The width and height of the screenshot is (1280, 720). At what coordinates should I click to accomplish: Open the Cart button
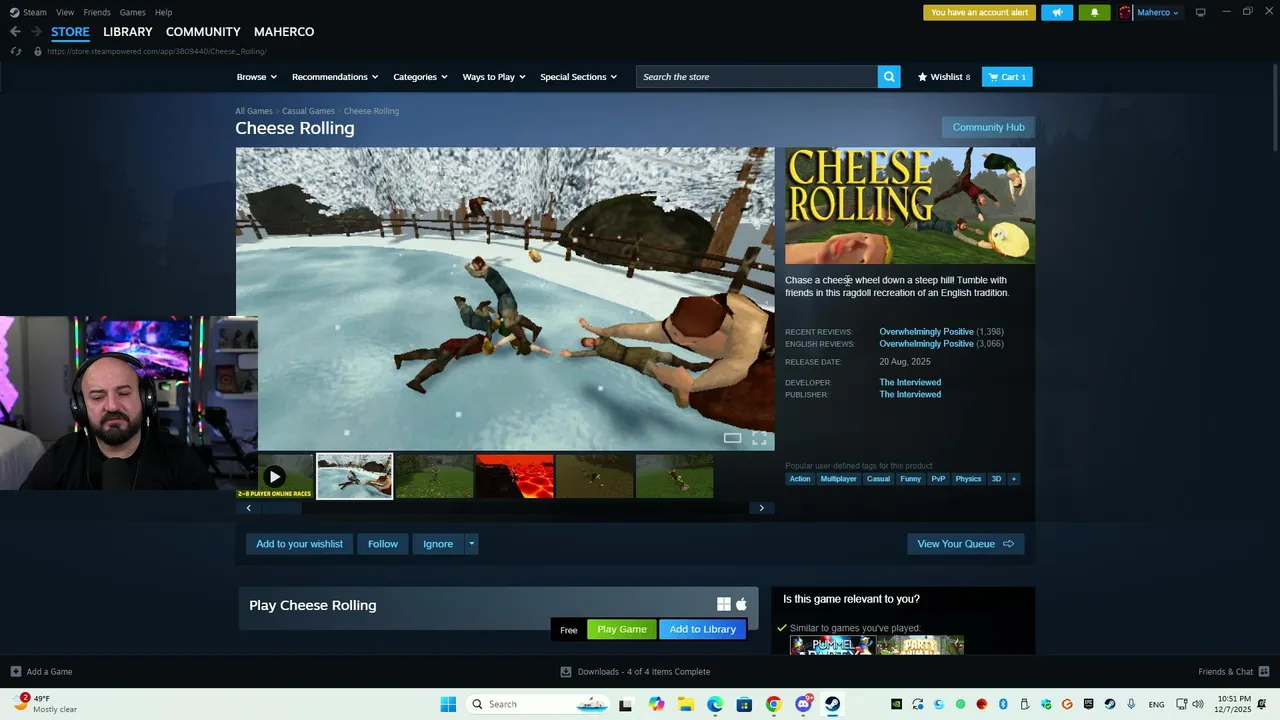(x=1007, y=77)
